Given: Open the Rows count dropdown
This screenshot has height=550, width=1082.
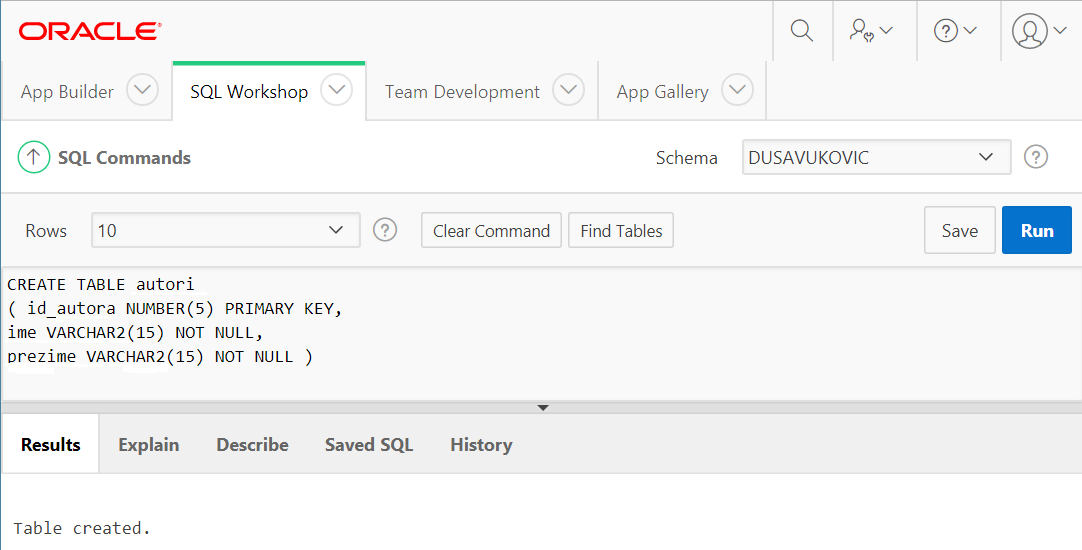Looking at the screenshot, I should pos(226,230).
